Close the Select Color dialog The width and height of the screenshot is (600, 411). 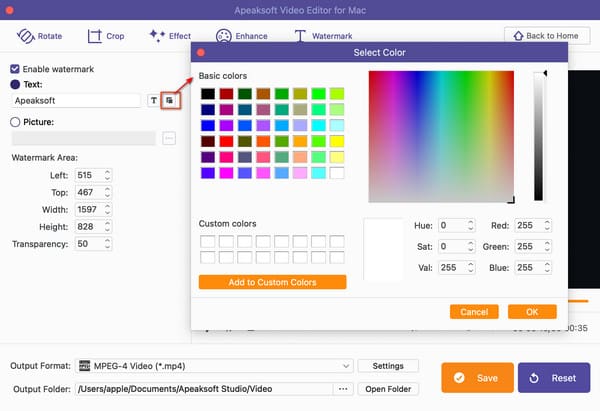point(201,52)
